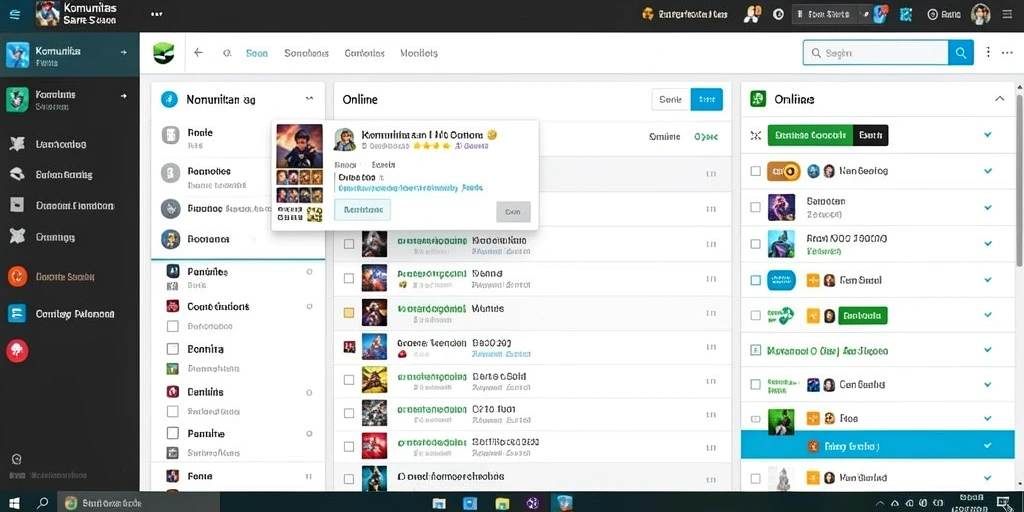Viewport: 1024px width, 512px height.
Task: Open the user profile avatar at top right
Action: (x=980, y=14)
